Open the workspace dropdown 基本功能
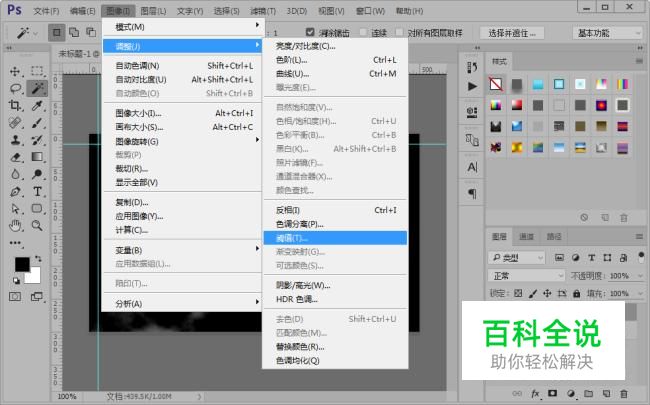This screenshot has width=650, height=405. pos(607,33)
